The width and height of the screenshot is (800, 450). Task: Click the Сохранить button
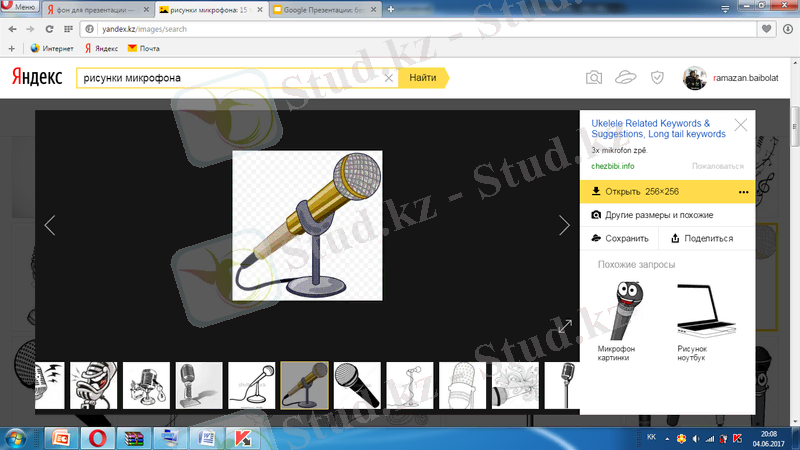tap(621, 238)
